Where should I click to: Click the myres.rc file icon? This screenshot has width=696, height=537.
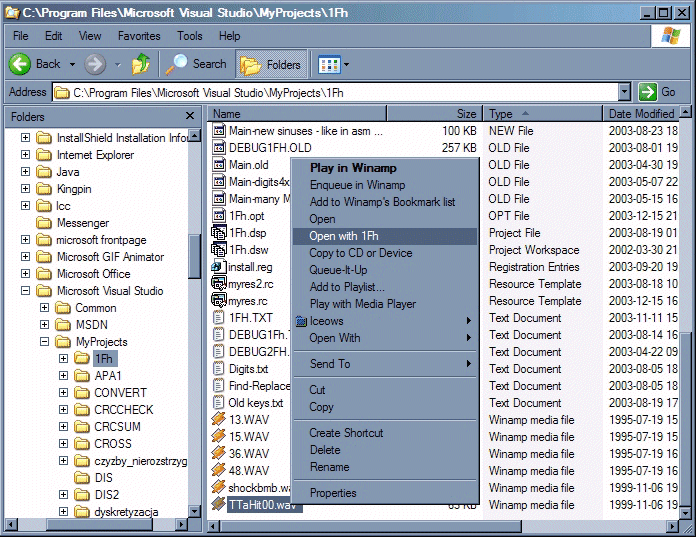[x=218, y=301]
